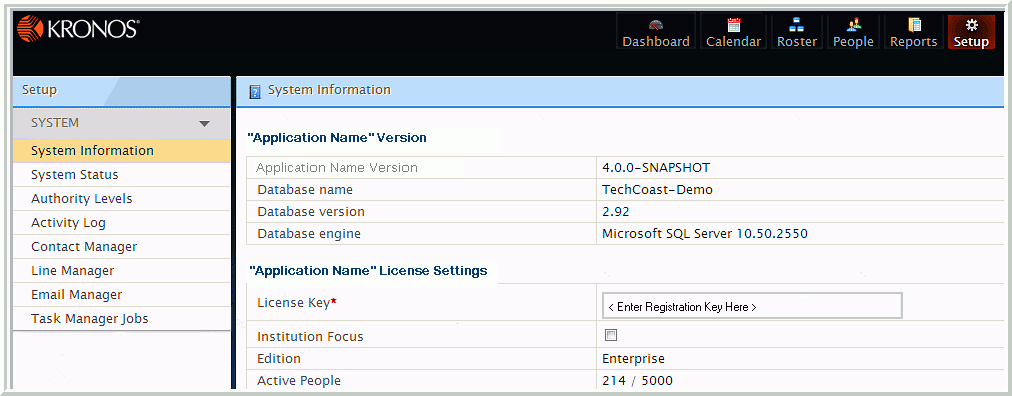The width and height of the screenshot is (1012, 396).
Task: Open the Reports icon in navigation
Action: 913,25
